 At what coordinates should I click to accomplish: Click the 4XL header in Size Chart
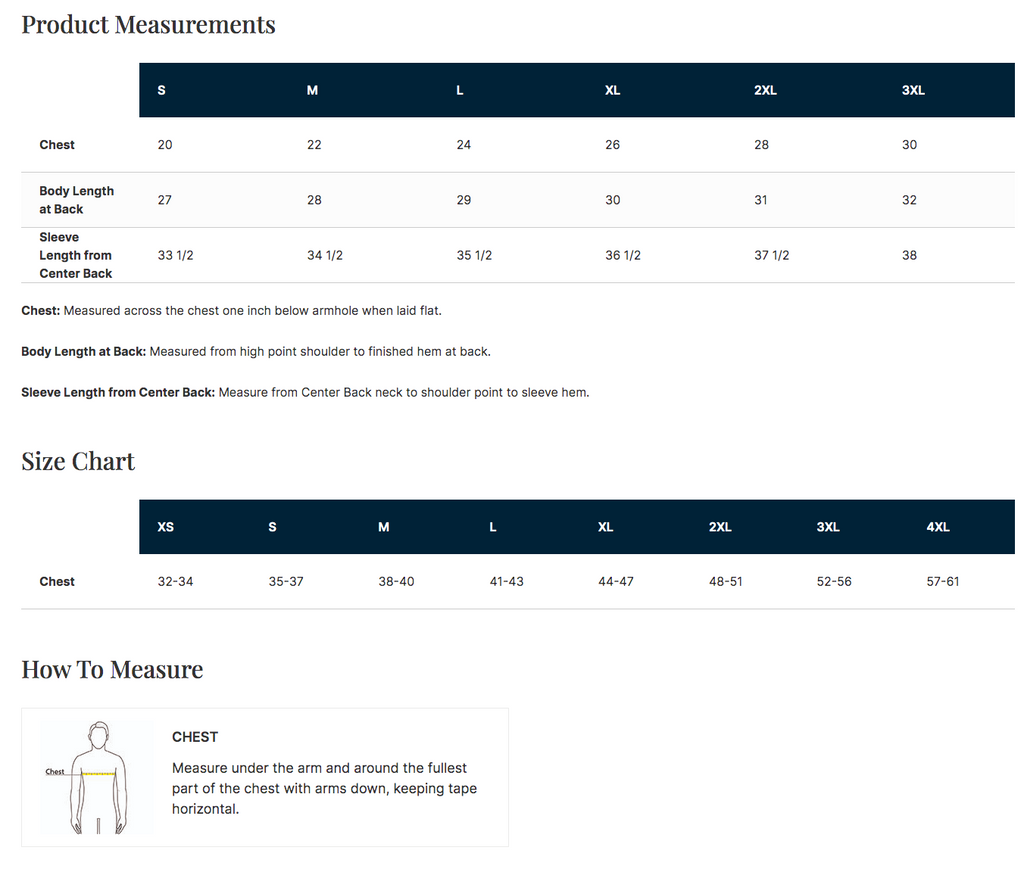pyautogui.click(x=938, y=527)
